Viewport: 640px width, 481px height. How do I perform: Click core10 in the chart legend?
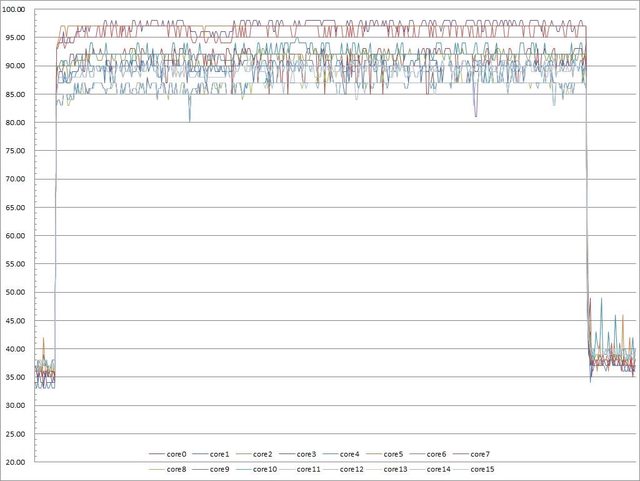tap(266, 468)
